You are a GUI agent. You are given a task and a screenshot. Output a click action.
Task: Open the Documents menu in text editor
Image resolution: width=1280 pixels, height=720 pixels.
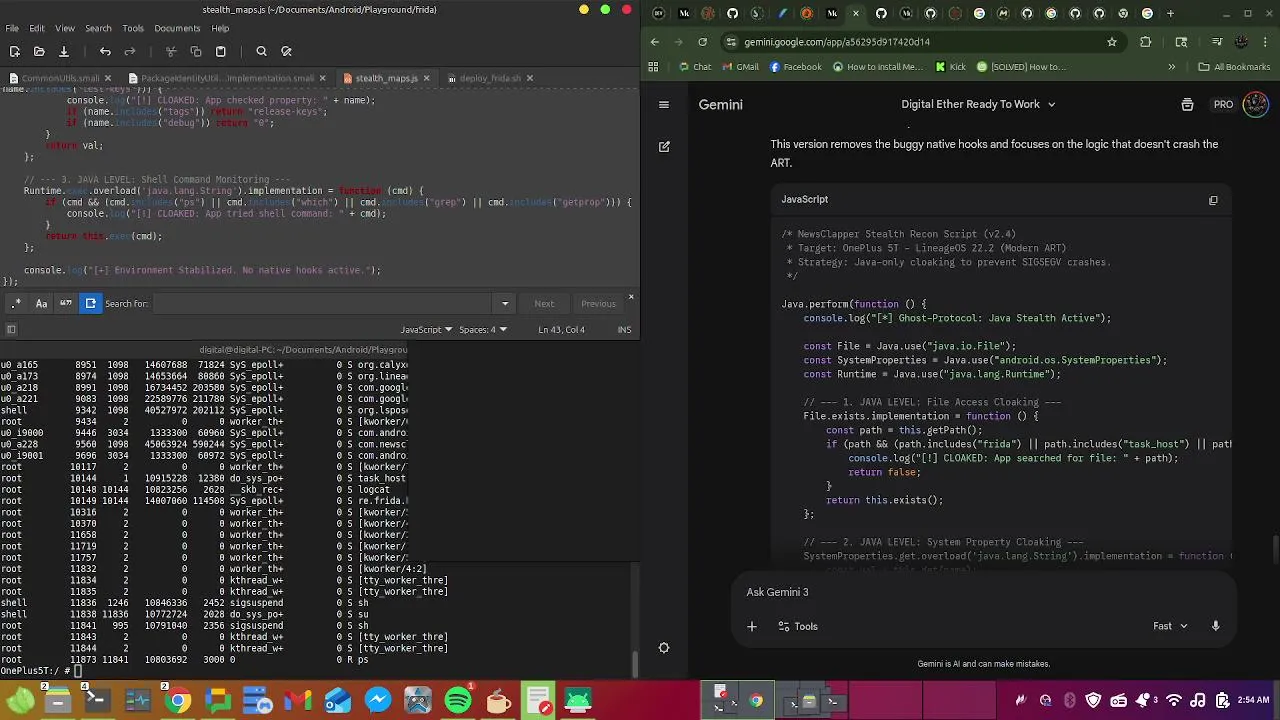[177, 28]
